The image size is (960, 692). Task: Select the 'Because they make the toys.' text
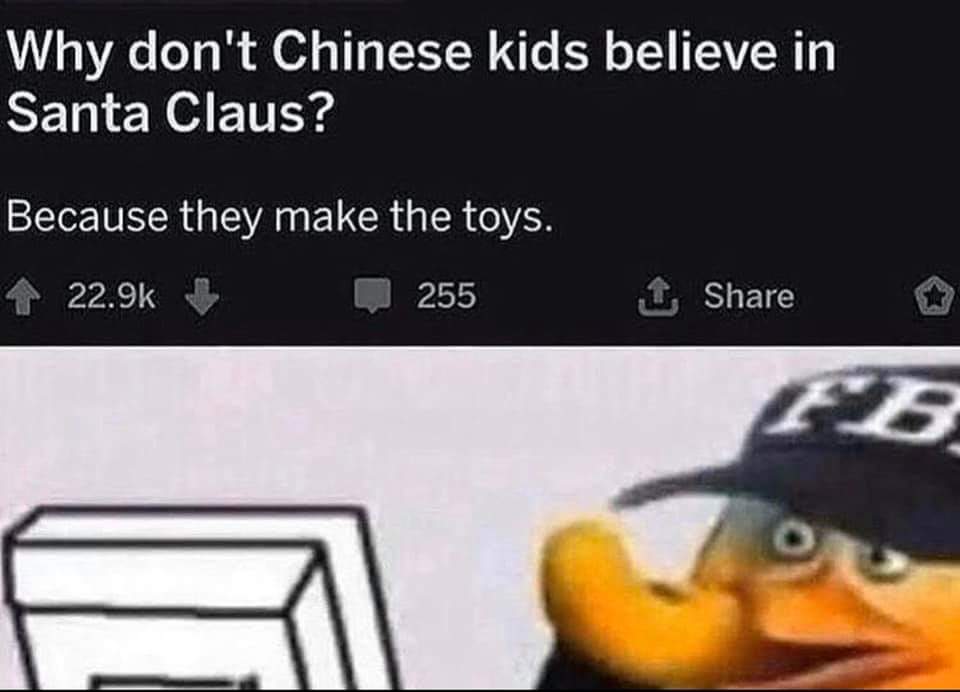(x=280, y=217)
